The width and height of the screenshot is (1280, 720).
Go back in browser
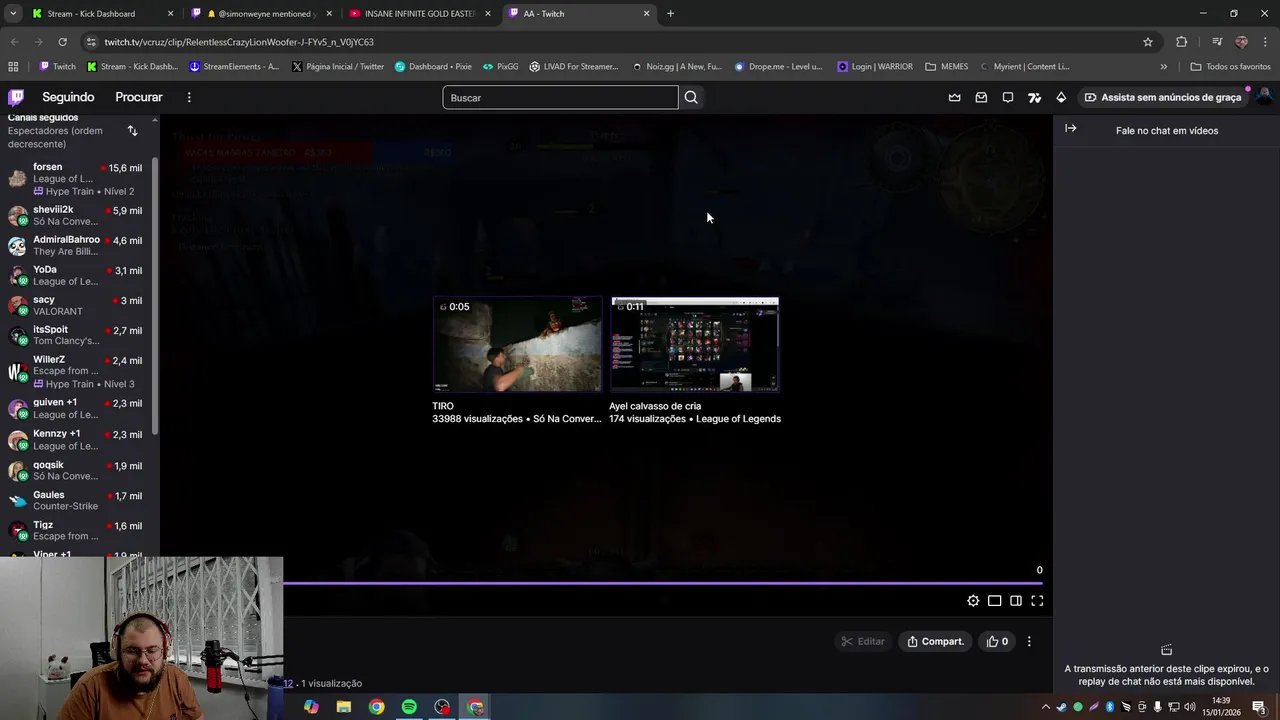pos(14,42)
